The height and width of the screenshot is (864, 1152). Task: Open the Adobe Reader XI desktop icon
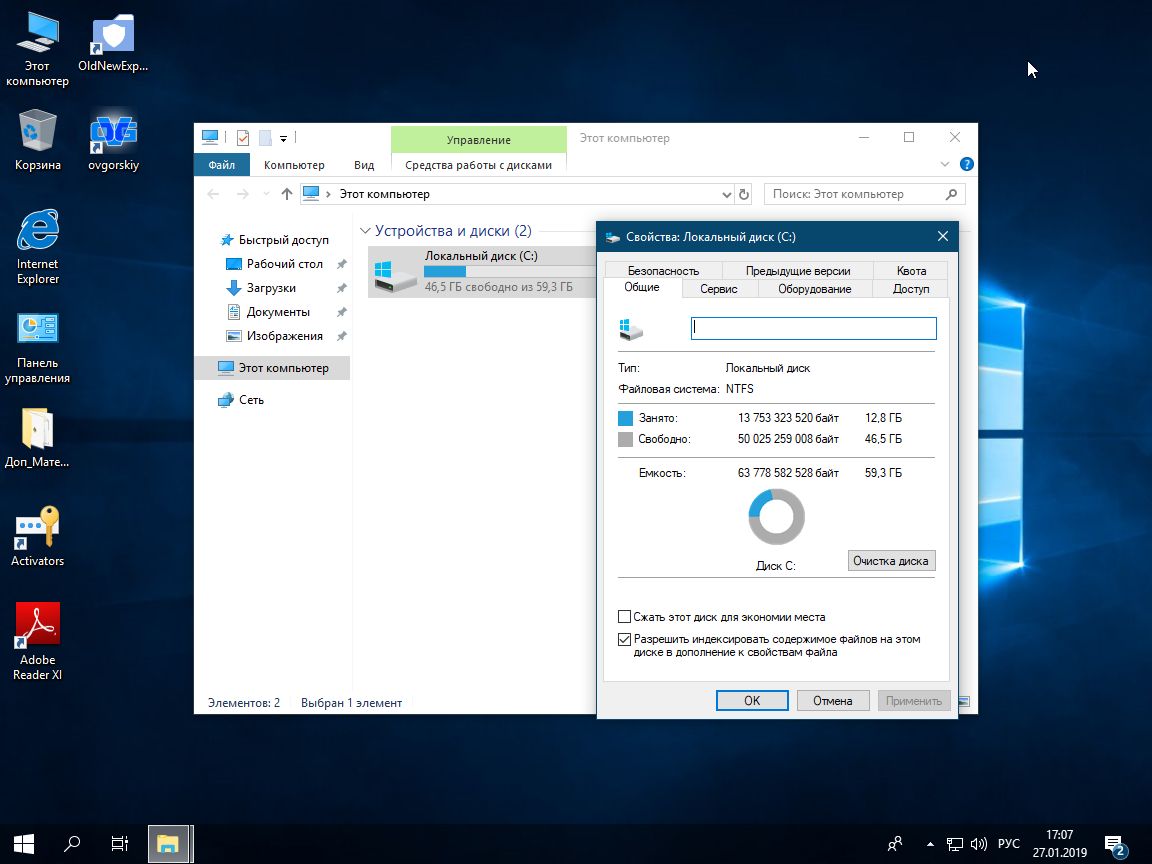pos(37,627)
